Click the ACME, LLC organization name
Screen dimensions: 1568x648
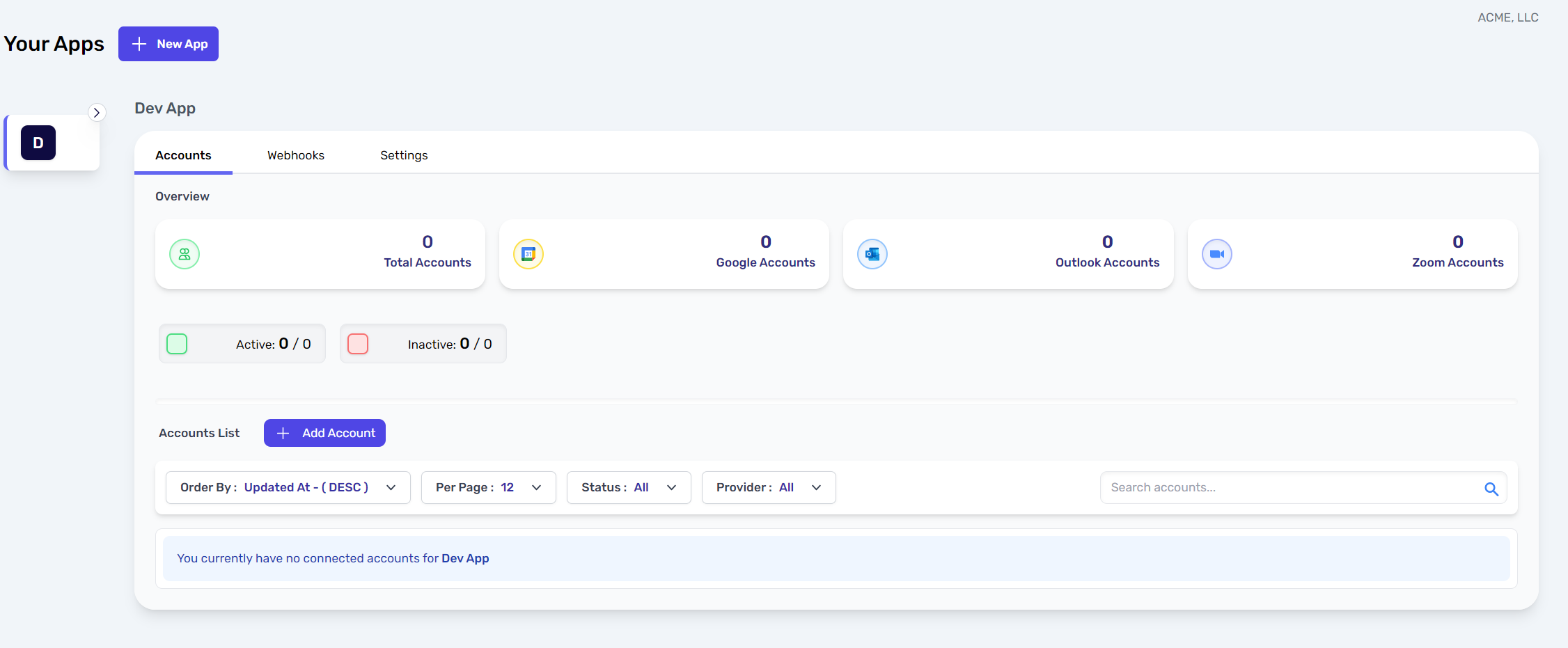pos(1507,17)
